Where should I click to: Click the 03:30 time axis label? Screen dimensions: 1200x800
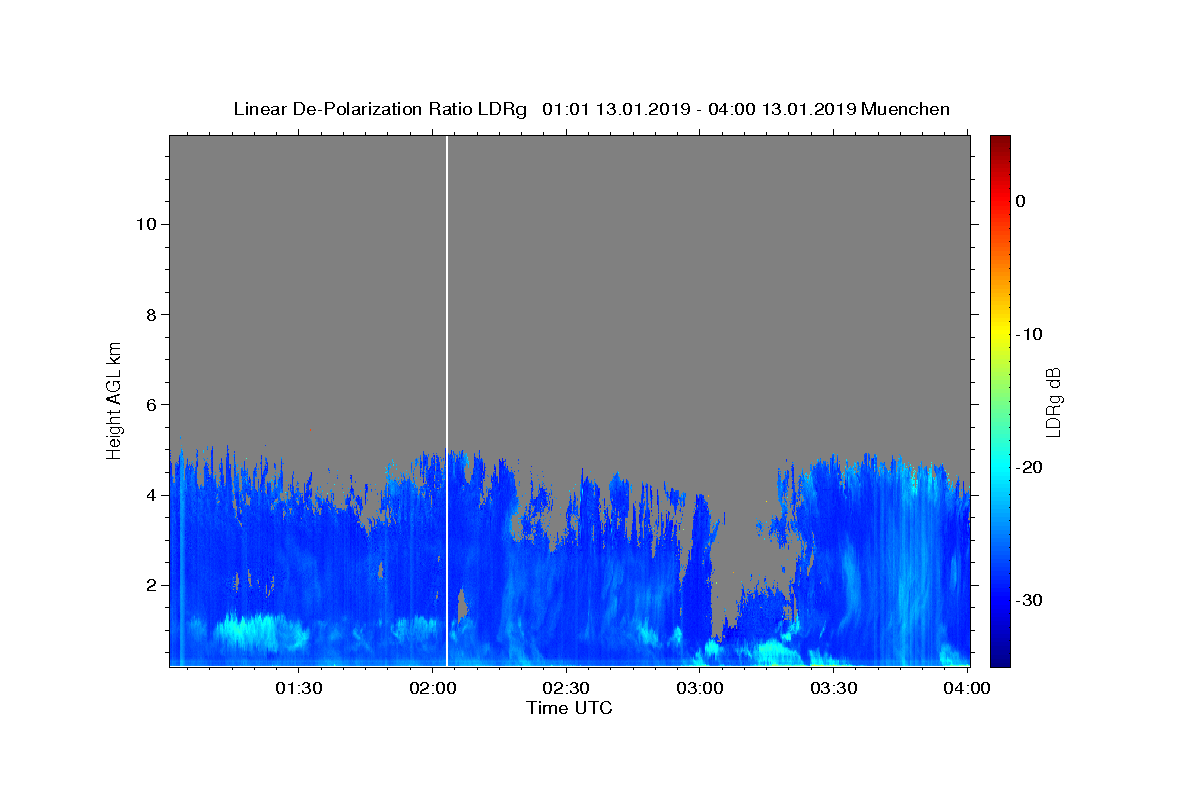[x=834, y=688]
